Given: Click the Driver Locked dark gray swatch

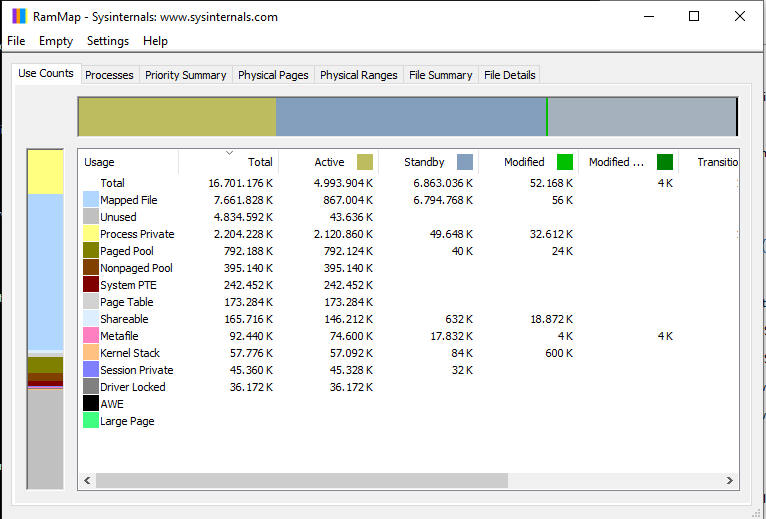Looking at the screenshot, I should click(91, 387).
